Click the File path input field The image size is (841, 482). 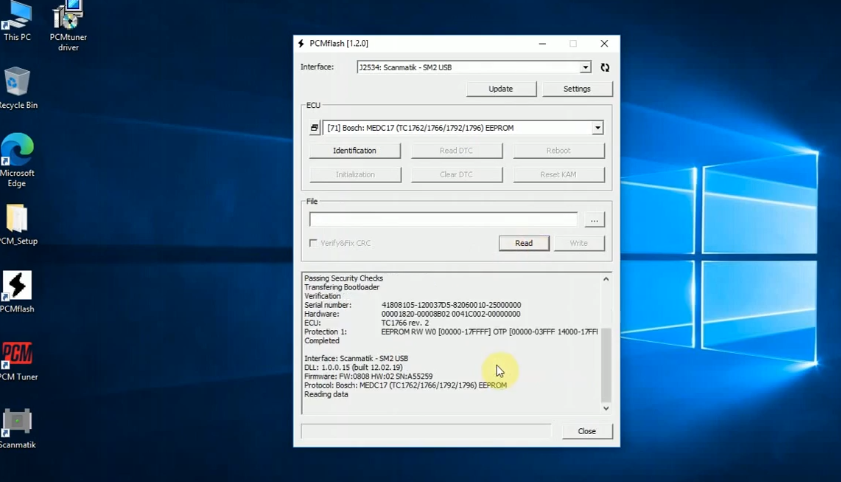coord(444,219)
